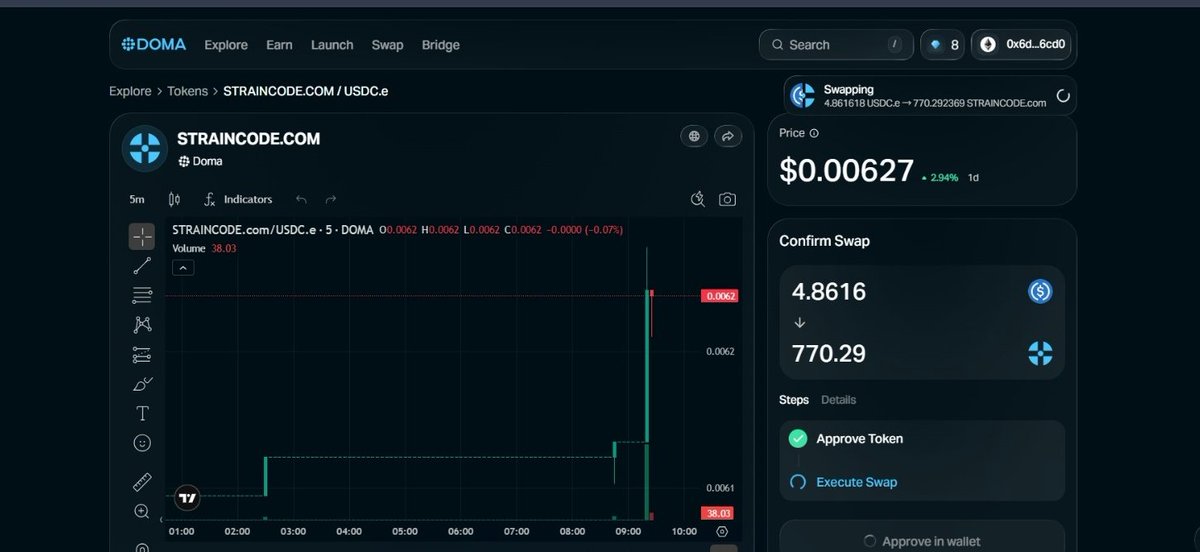Open the diamond points badge showing 8

(x=943, y=45)
